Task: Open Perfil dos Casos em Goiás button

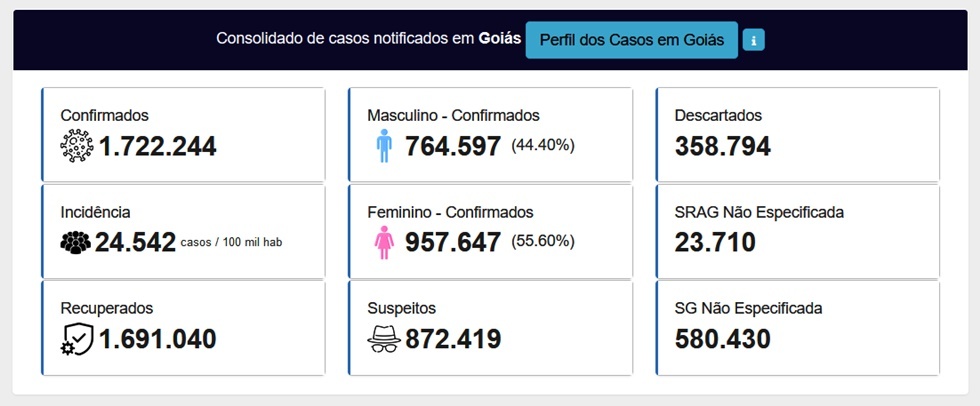Action: pos(631,40)
